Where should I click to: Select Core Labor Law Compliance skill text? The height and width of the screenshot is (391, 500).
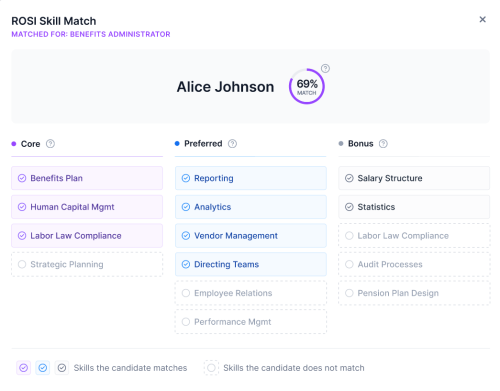76,236
